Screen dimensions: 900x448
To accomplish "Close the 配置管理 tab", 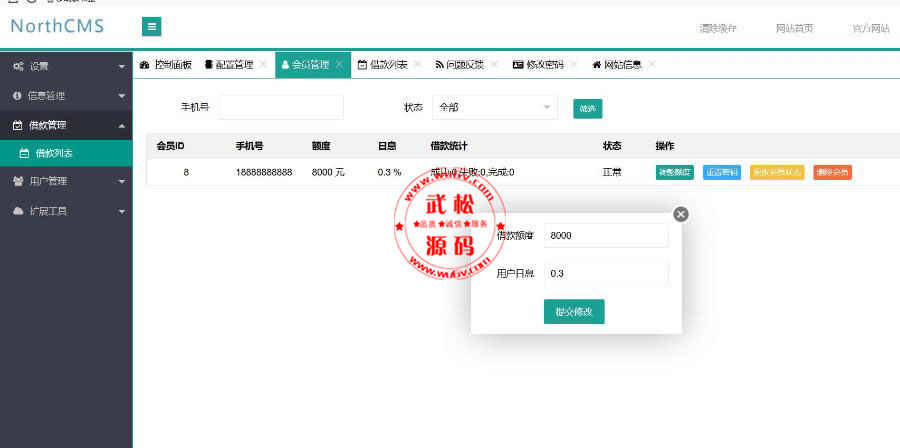I will pos(263,65).
